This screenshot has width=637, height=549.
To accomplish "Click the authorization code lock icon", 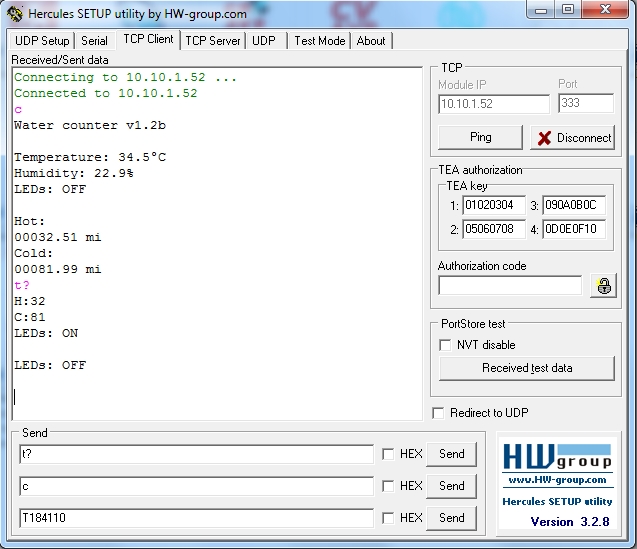I will (603, 286).
